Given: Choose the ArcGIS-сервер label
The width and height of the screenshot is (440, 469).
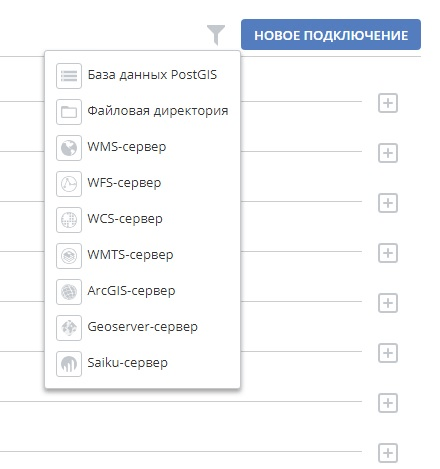Looking at the screenshot, I should tap(131, 291).
